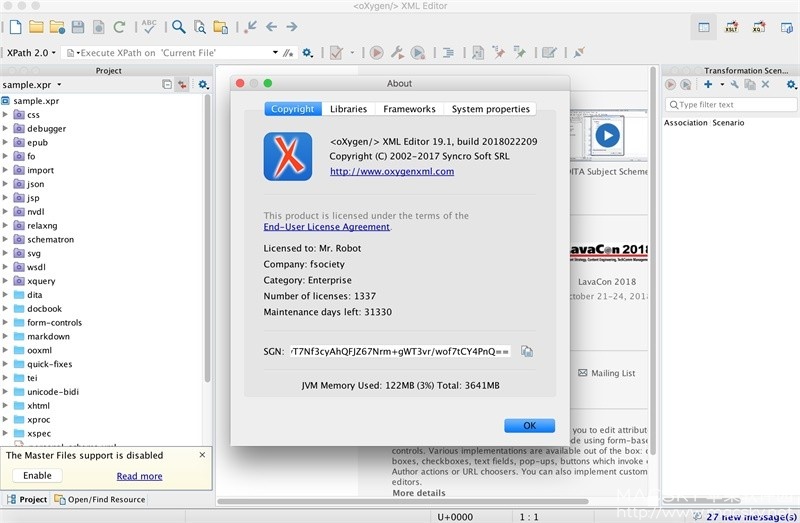800x523 pixels.
Task: Navigate forward with the right arrow
Action: (292, 27)
